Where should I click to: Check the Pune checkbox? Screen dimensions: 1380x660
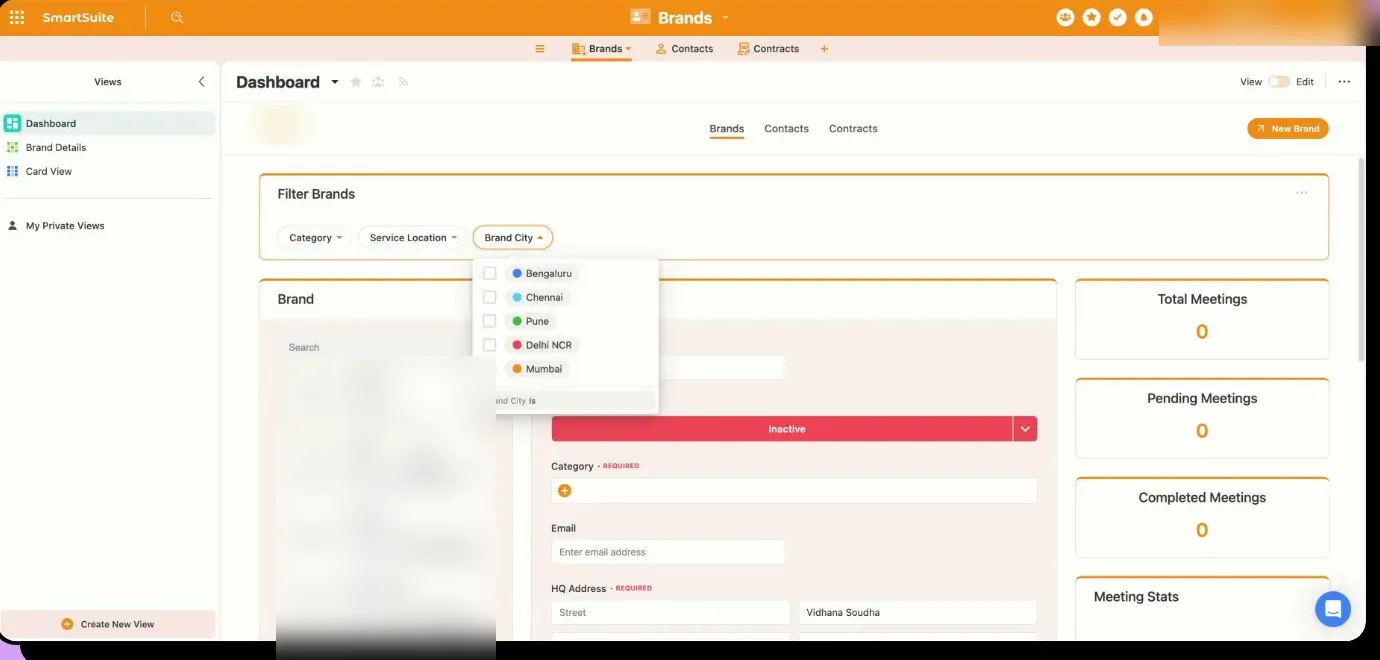click(x=490, y=321)
